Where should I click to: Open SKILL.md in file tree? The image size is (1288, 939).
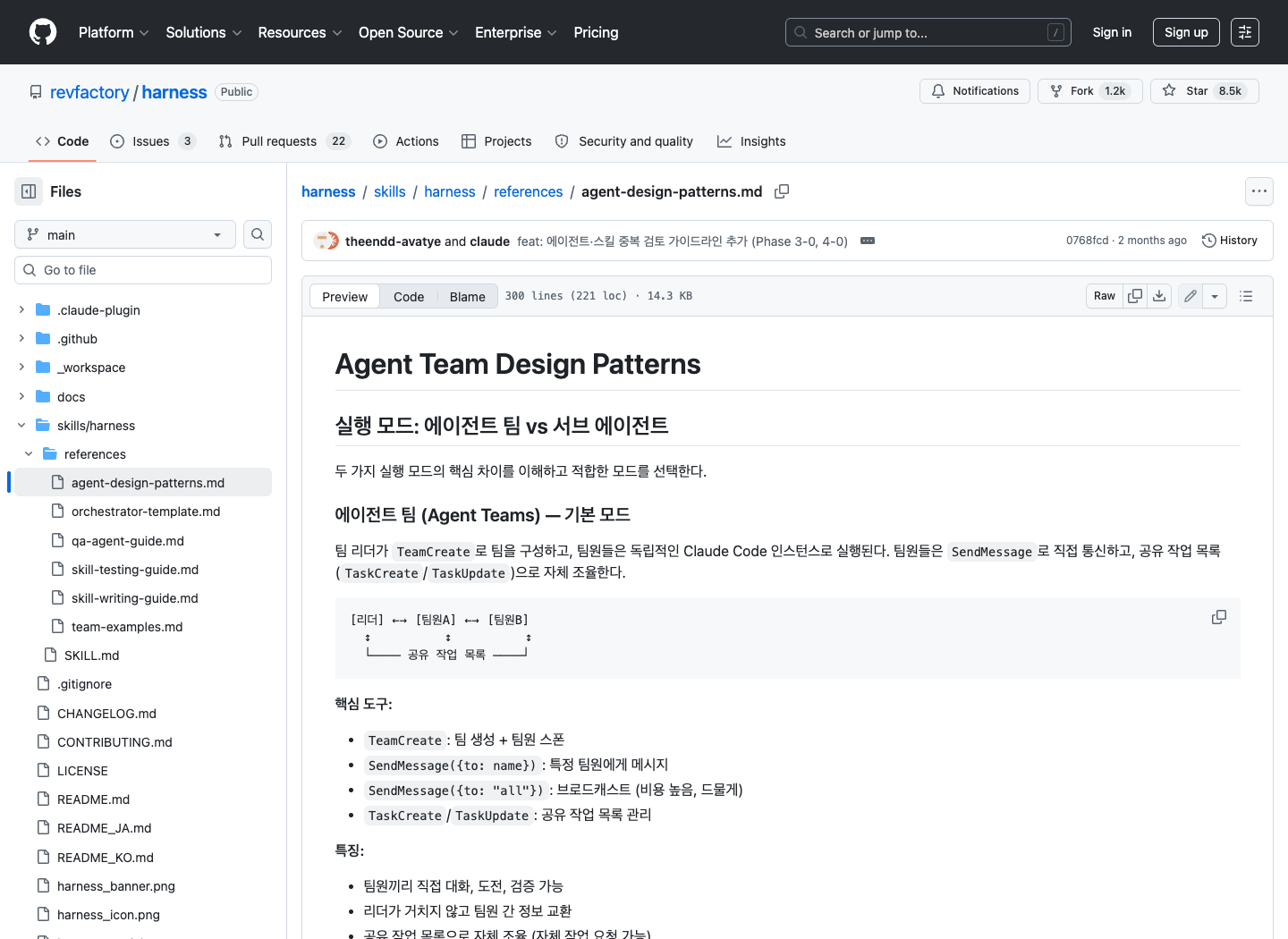click(x=92, y=656)
